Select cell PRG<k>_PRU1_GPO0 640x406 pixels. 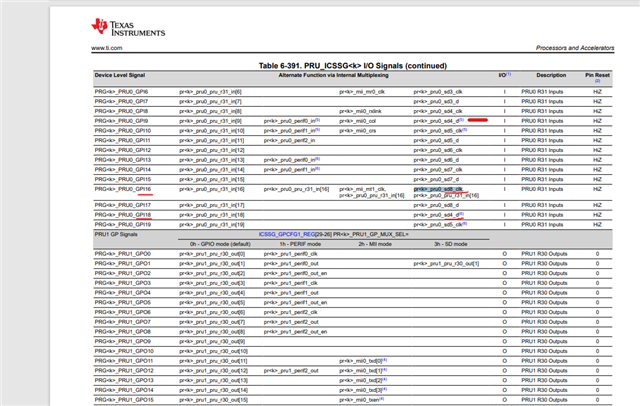coord(122,254)
